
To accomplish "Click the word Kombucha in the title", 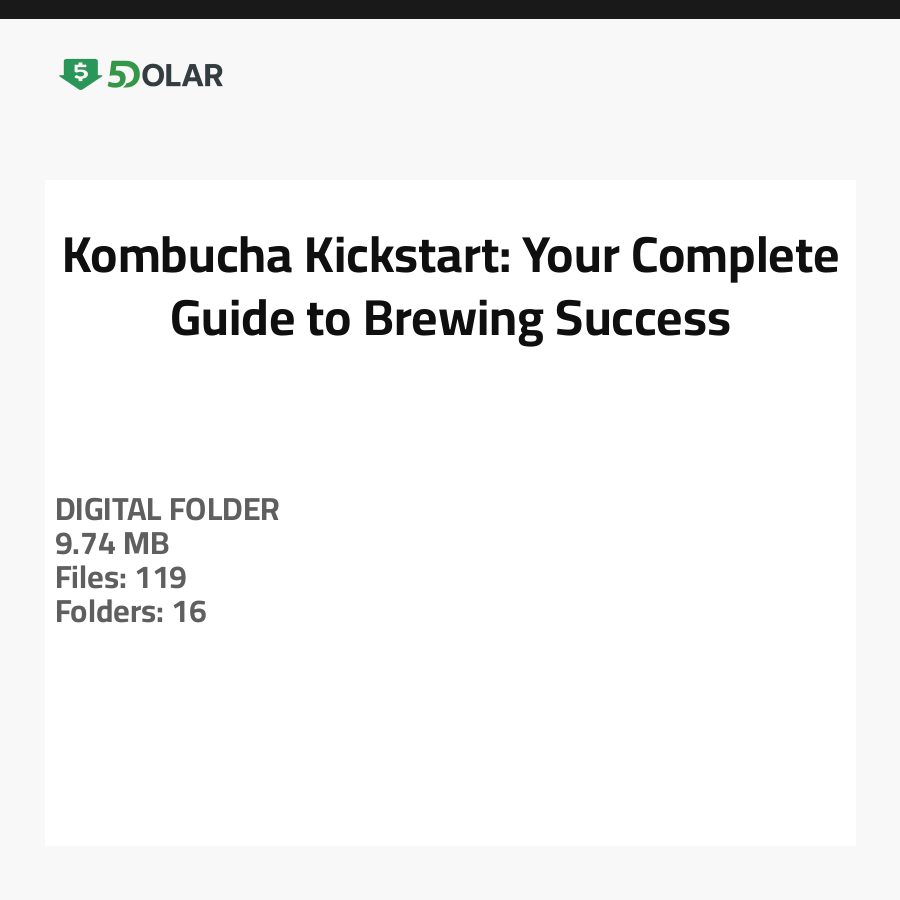I will 177,257.
